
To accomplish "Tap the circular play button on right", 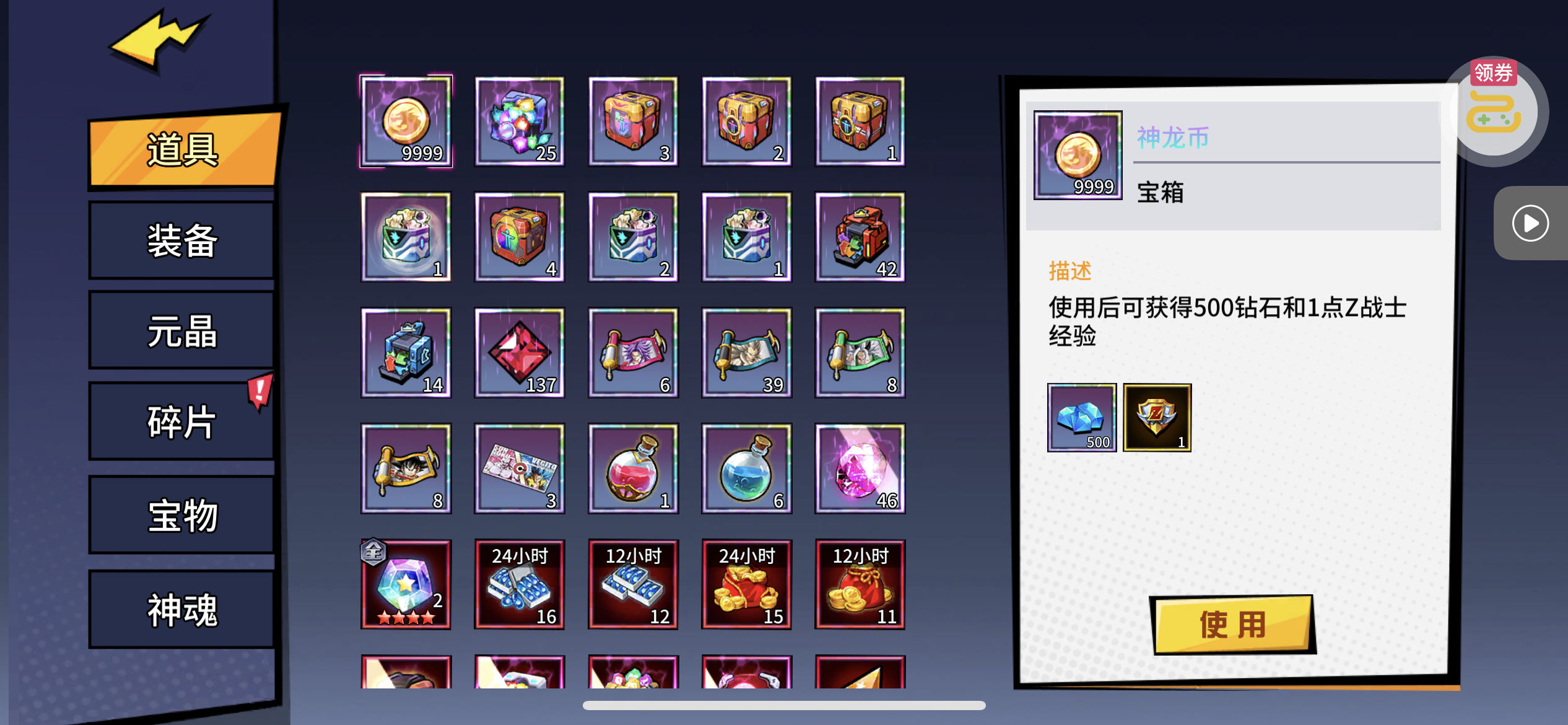I will point(1530,223).
